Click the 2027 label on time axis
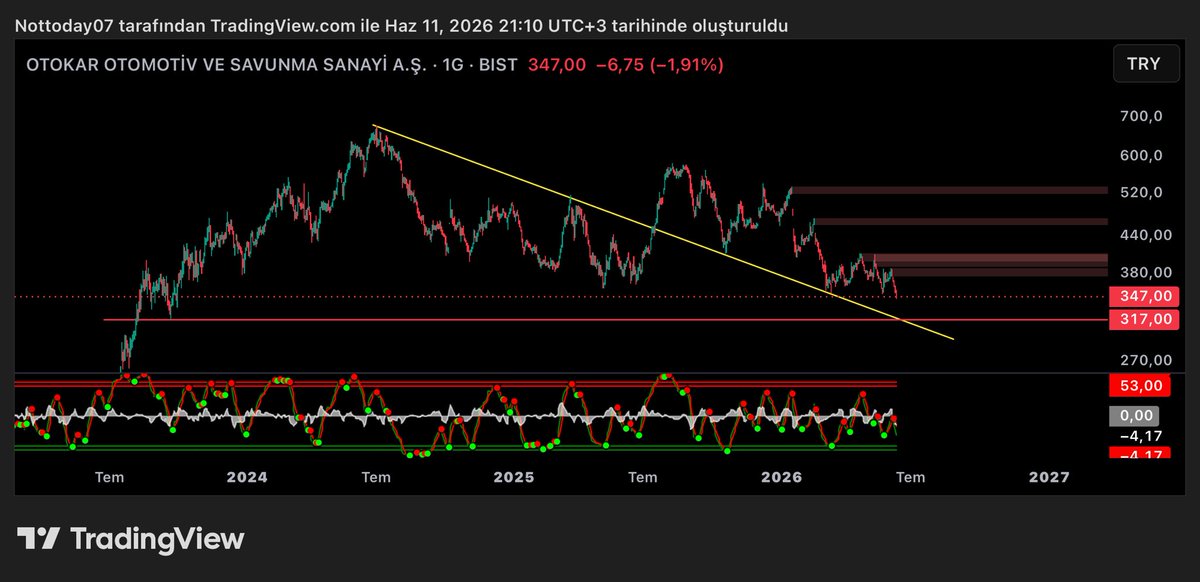The height and width of the screenshot is (582, 1200). [x=1049, y=478]
